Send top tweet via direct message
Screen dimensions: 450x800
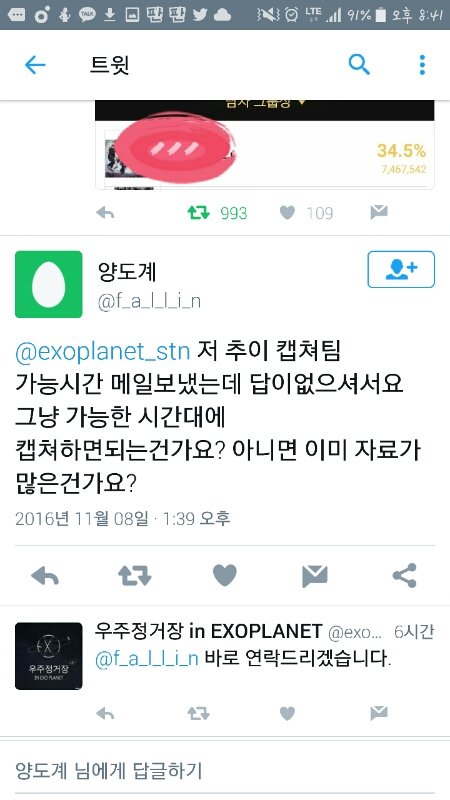(x=379, y=212)
